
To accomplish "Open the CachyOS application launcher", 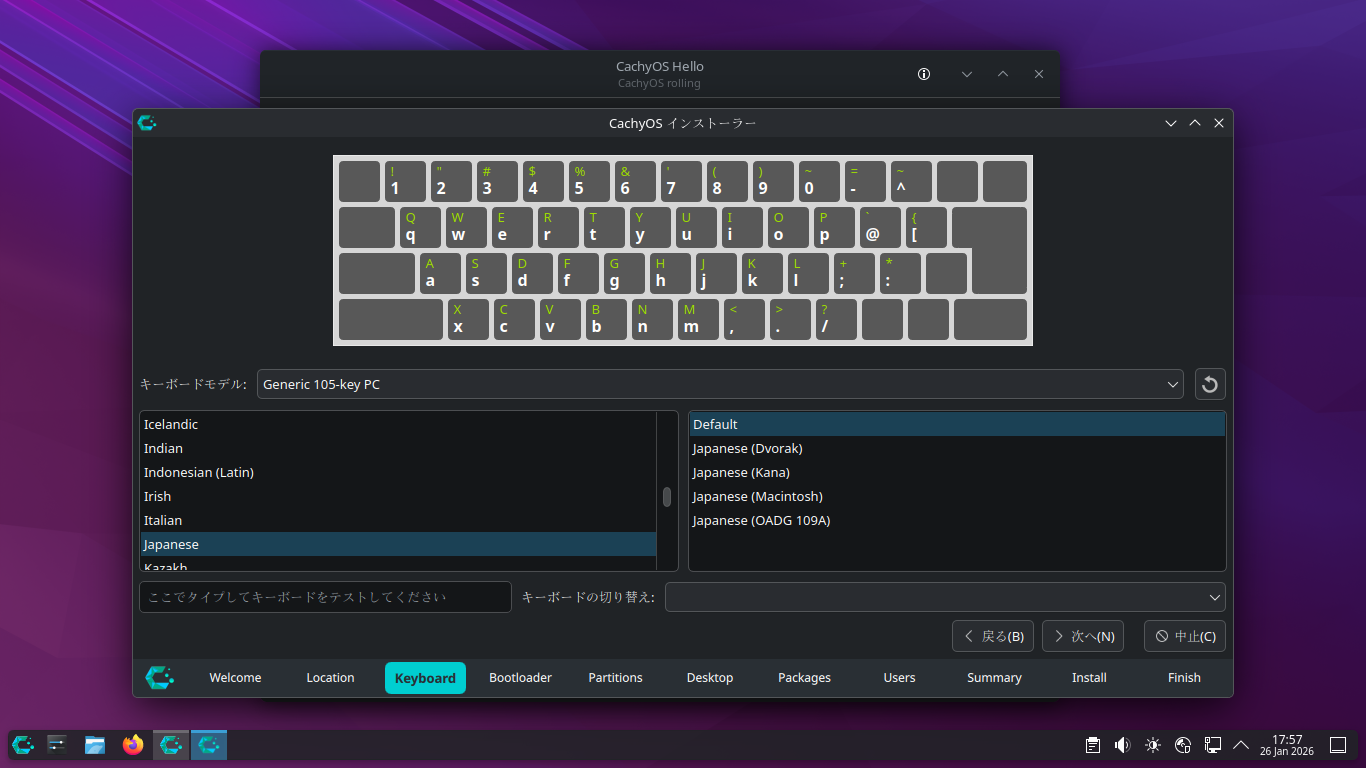I will (x=23, y=745).
